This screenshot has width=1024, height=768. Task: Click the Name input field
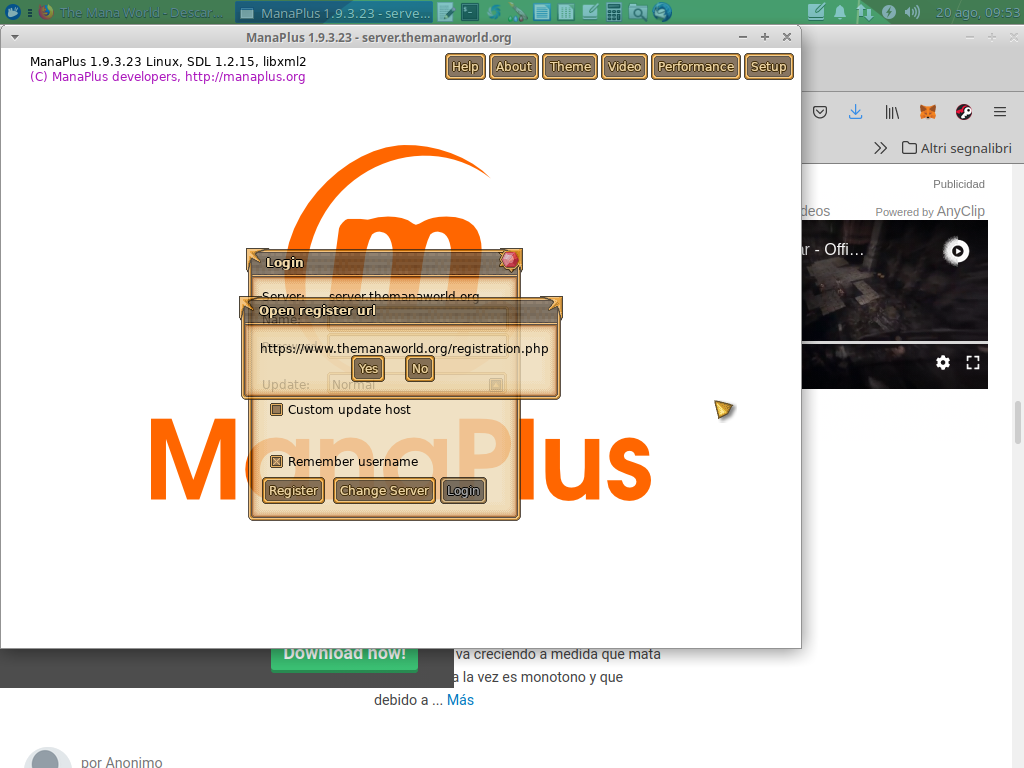point(418,320)
